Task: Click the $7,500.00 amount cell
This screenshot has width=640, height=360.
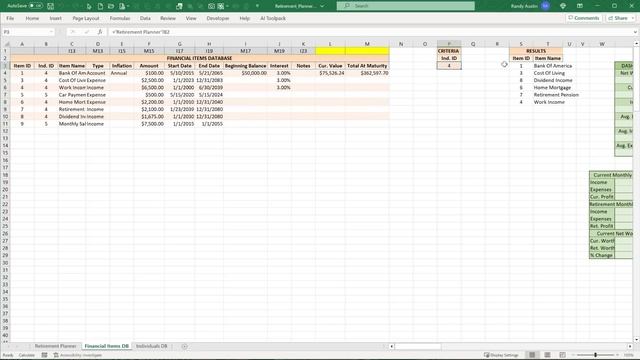Action: pyautogui.click(x=149, y=124)
